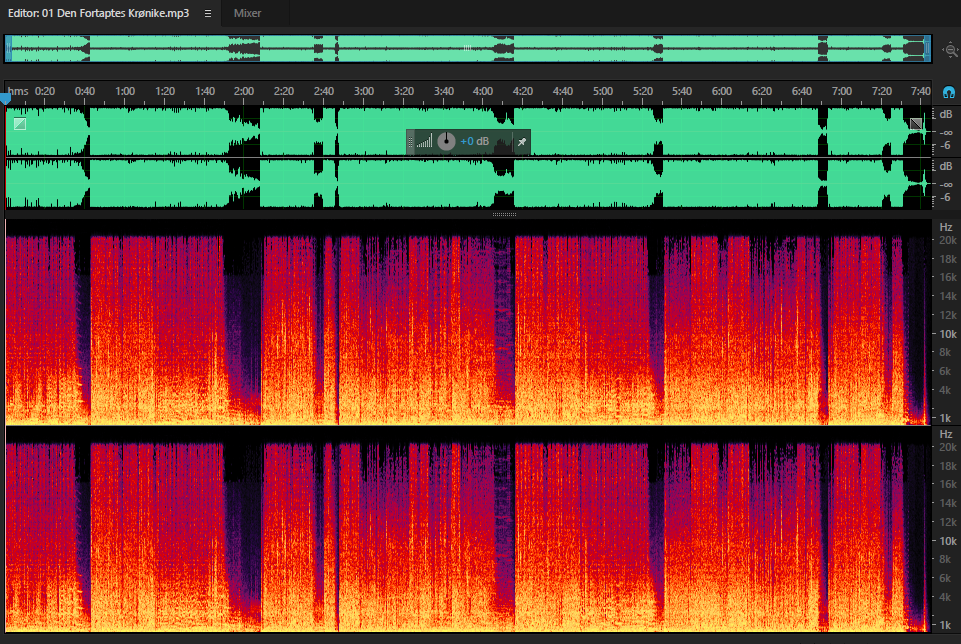961x644 pixels.
Task: Click the zoom-out-full magnifier icon
Action: pos(951,50)
